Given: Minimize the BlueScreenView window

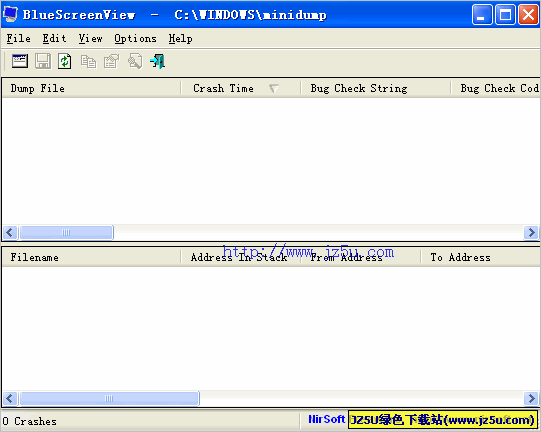Looking at the screenshot, I should (482, 14).
